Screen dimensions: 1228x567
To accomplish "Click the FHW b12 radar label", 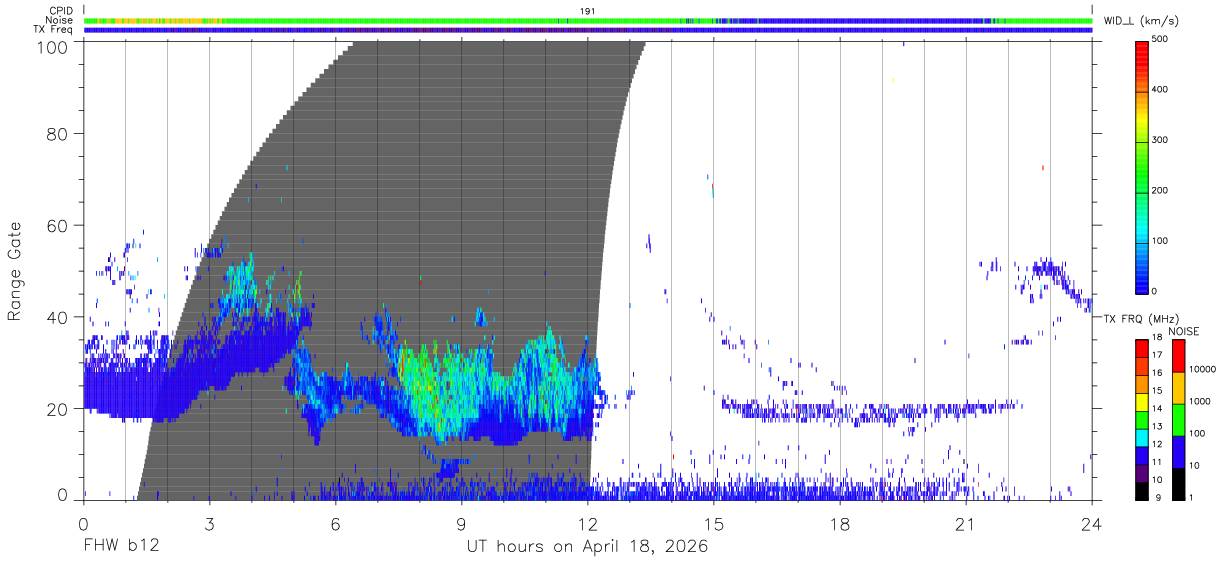I will 120,546.
